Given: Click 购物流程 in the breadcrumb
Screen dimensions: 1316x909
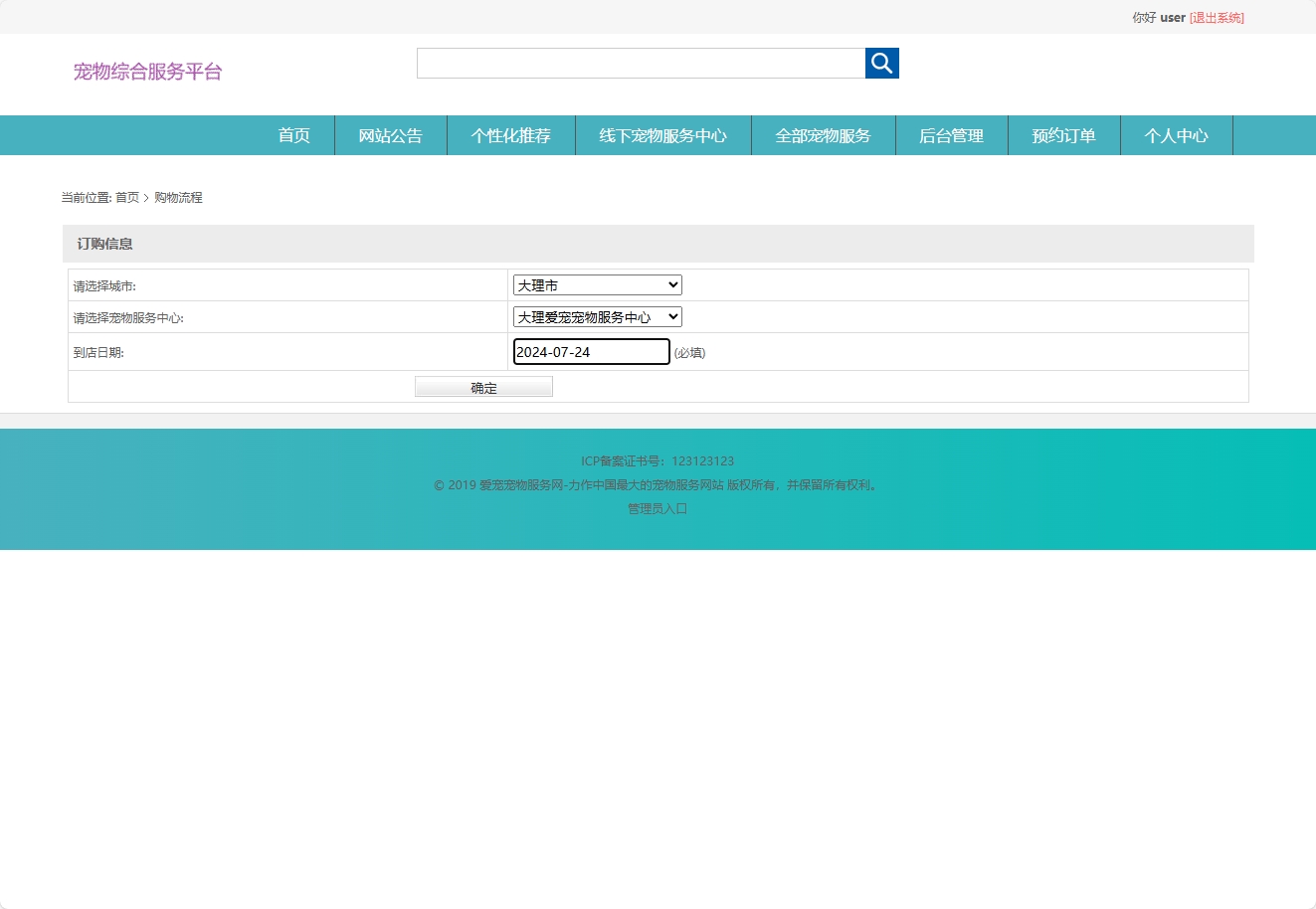Looking at the screenshot, I should [178, 198].
